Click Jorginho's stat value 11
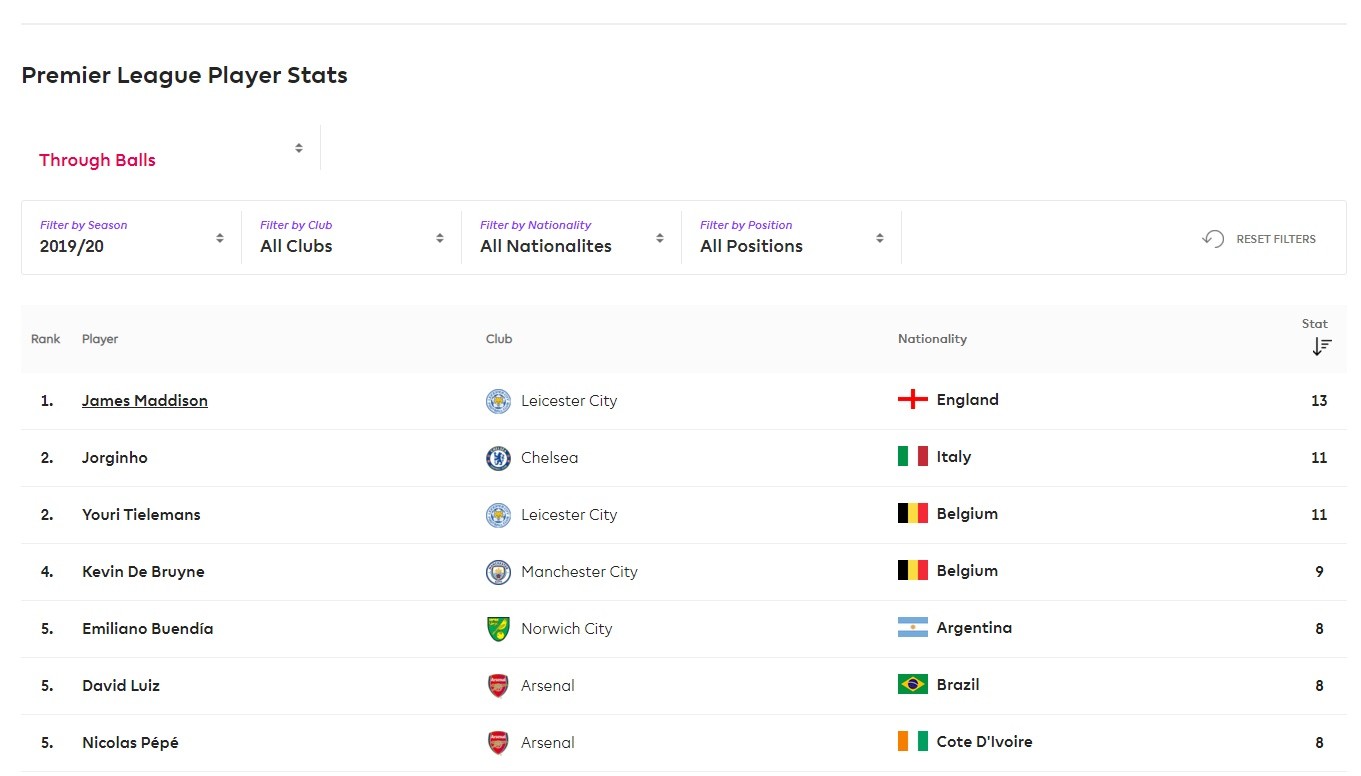Screen dimensions: 1361x776 coord(1319,458)
